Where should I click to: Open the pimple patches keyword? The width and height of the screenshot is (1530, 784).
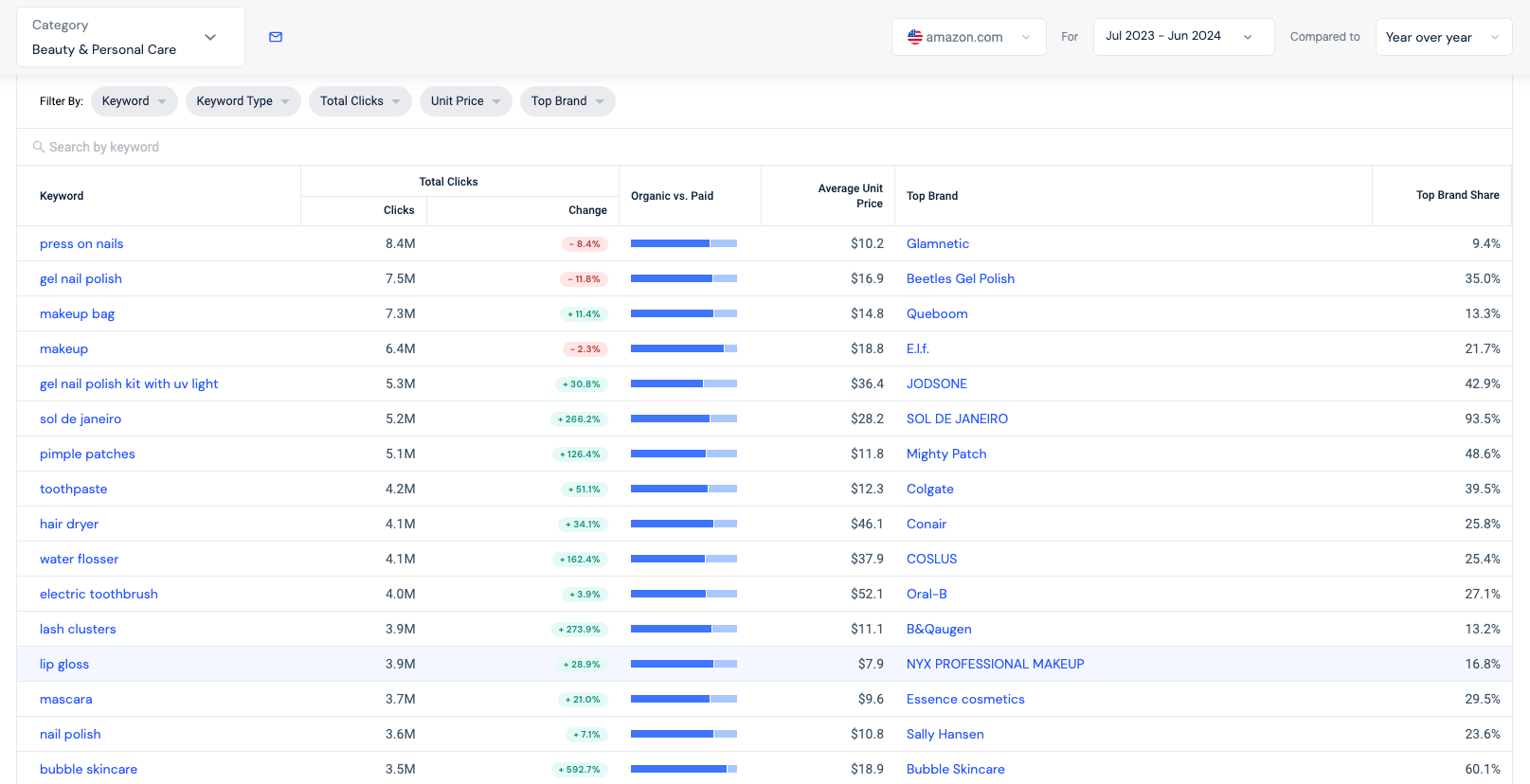pos(87,454)
